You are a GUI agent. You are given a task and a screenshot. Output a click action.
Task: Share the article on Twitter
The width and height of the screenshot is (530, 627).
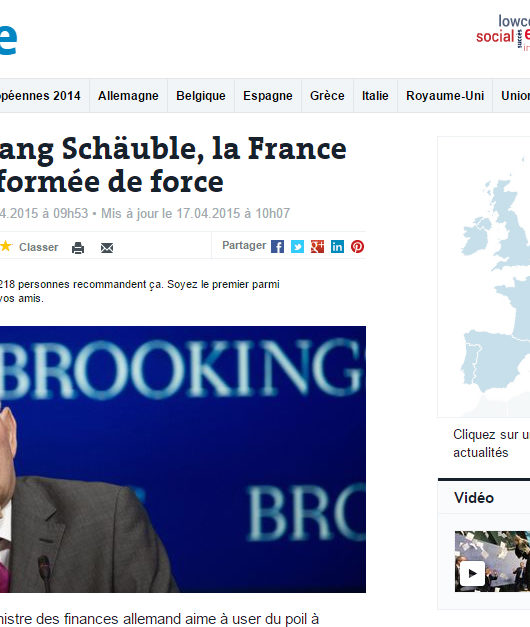297,247
